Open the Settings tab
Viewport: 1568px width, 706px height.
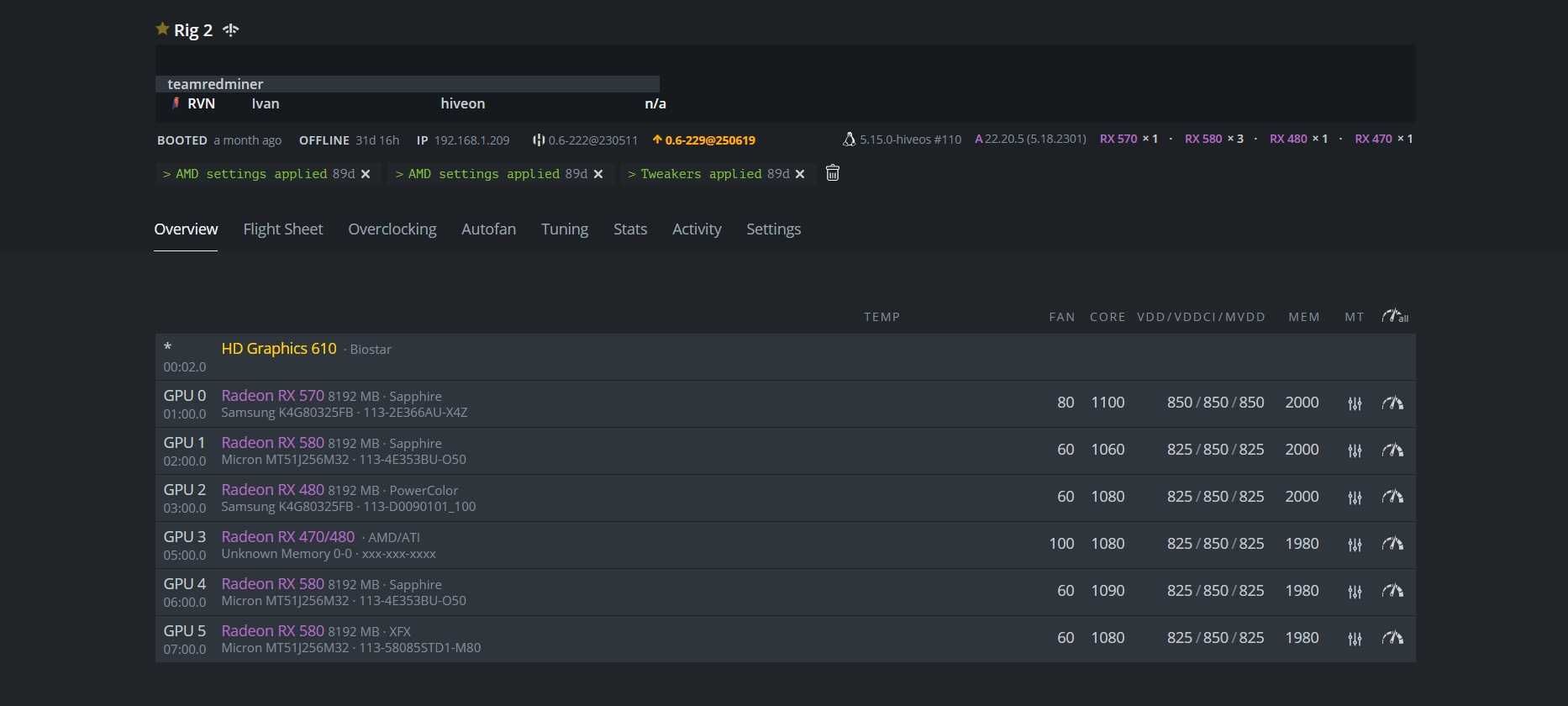tap(774, 229)
